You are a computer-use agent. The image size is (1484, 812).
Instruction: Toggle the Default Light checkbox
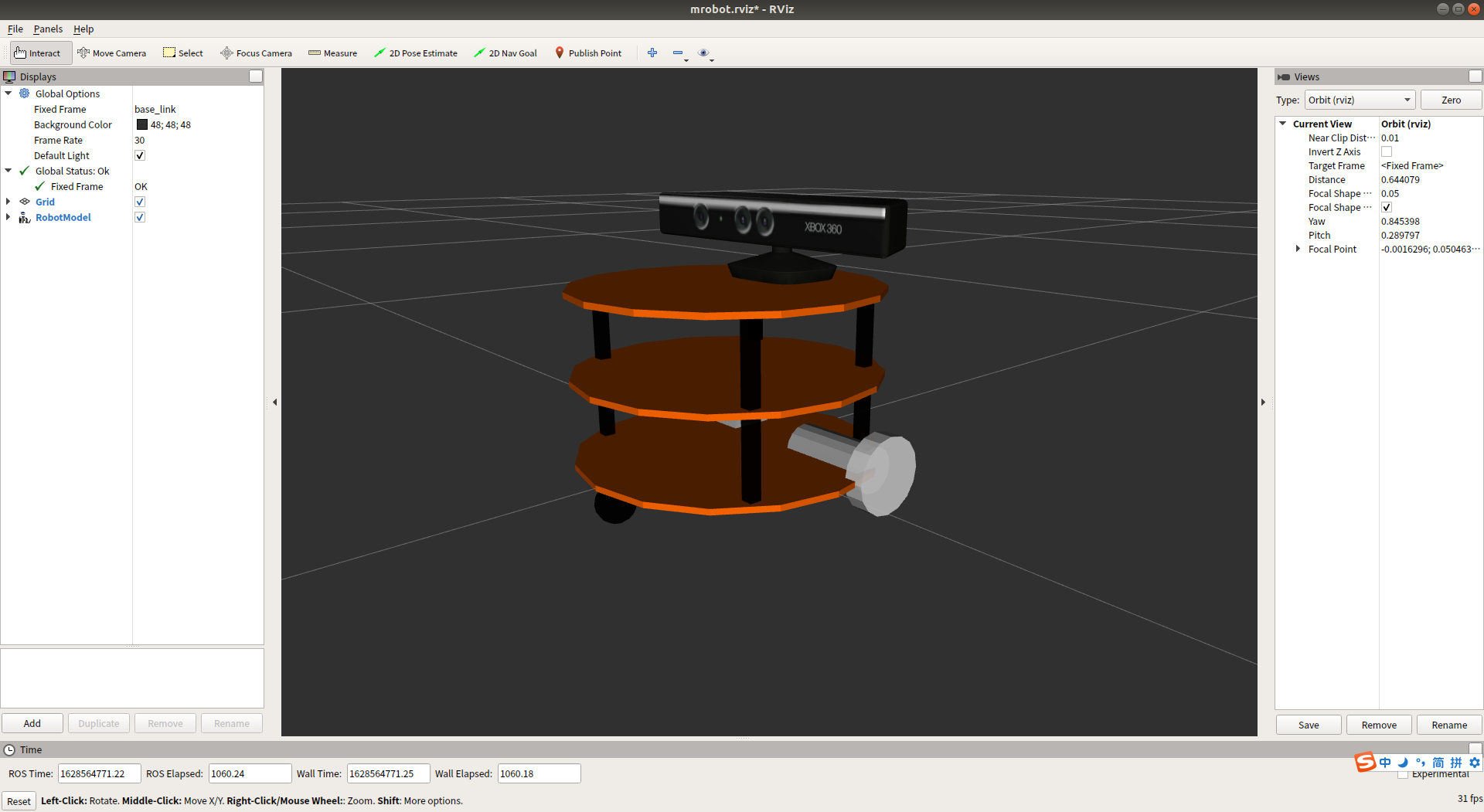click(x=140, y=155)
